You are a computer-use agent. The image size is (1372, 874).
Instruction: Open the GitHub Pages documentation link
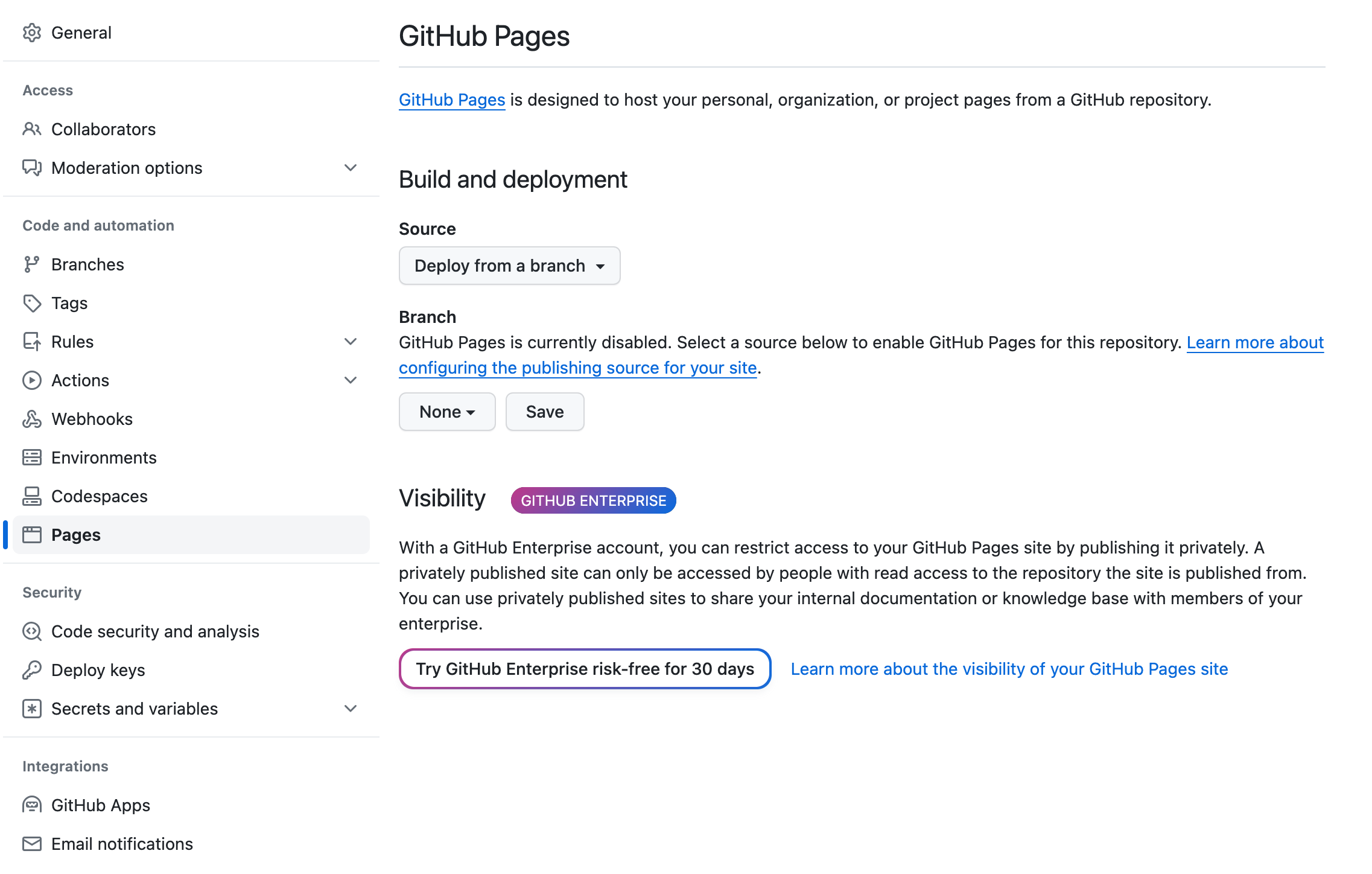[452, 100]
